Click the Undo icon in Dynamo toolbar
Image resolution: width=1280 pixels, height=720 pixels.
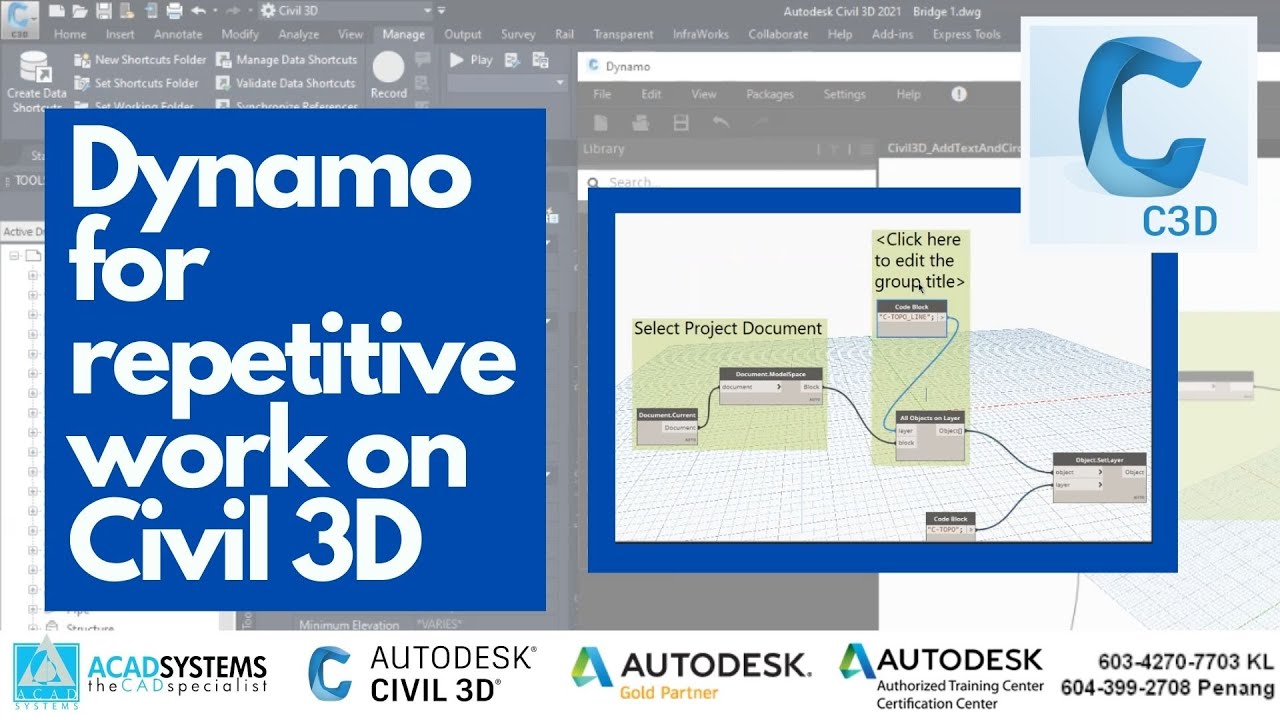point(720,122)
